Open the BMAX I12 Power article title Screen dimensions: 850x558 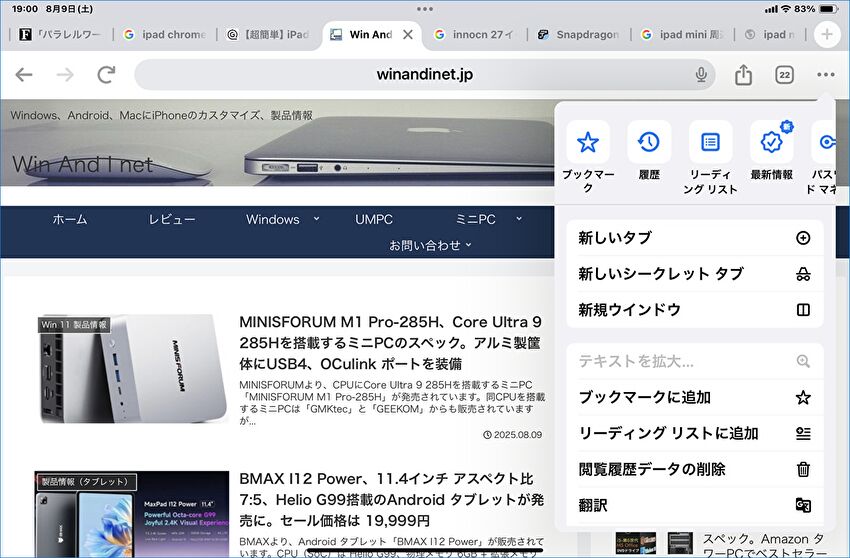click(x=391, y=499)
